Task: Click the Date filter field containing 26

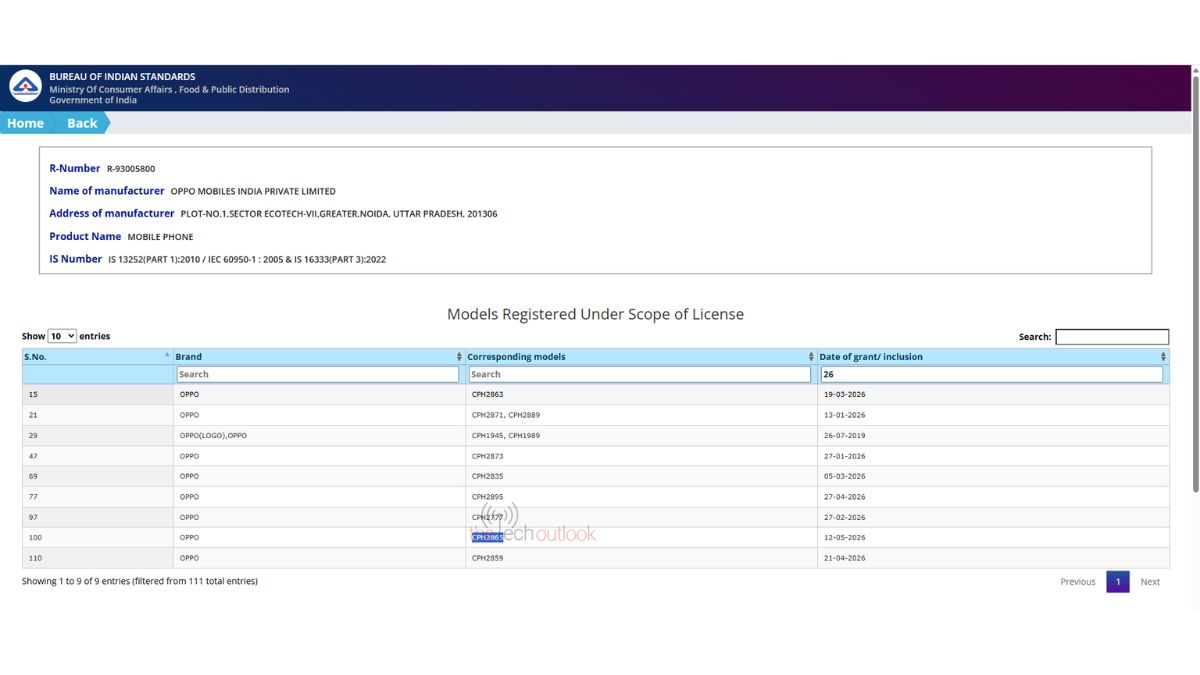Action: pyautogui.click(x=992, y=374)
